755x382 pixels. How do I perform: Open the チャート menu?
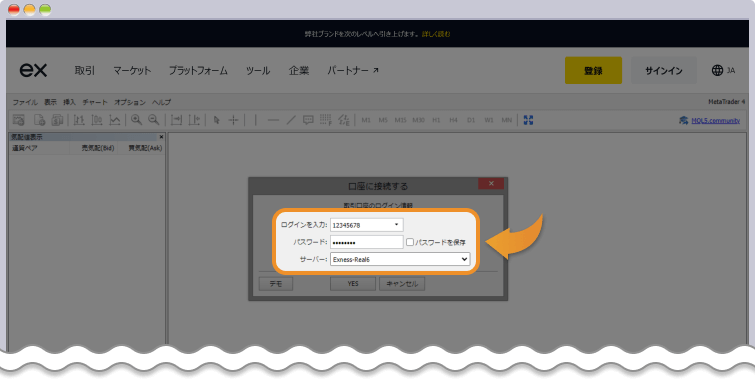coord(95,102)
